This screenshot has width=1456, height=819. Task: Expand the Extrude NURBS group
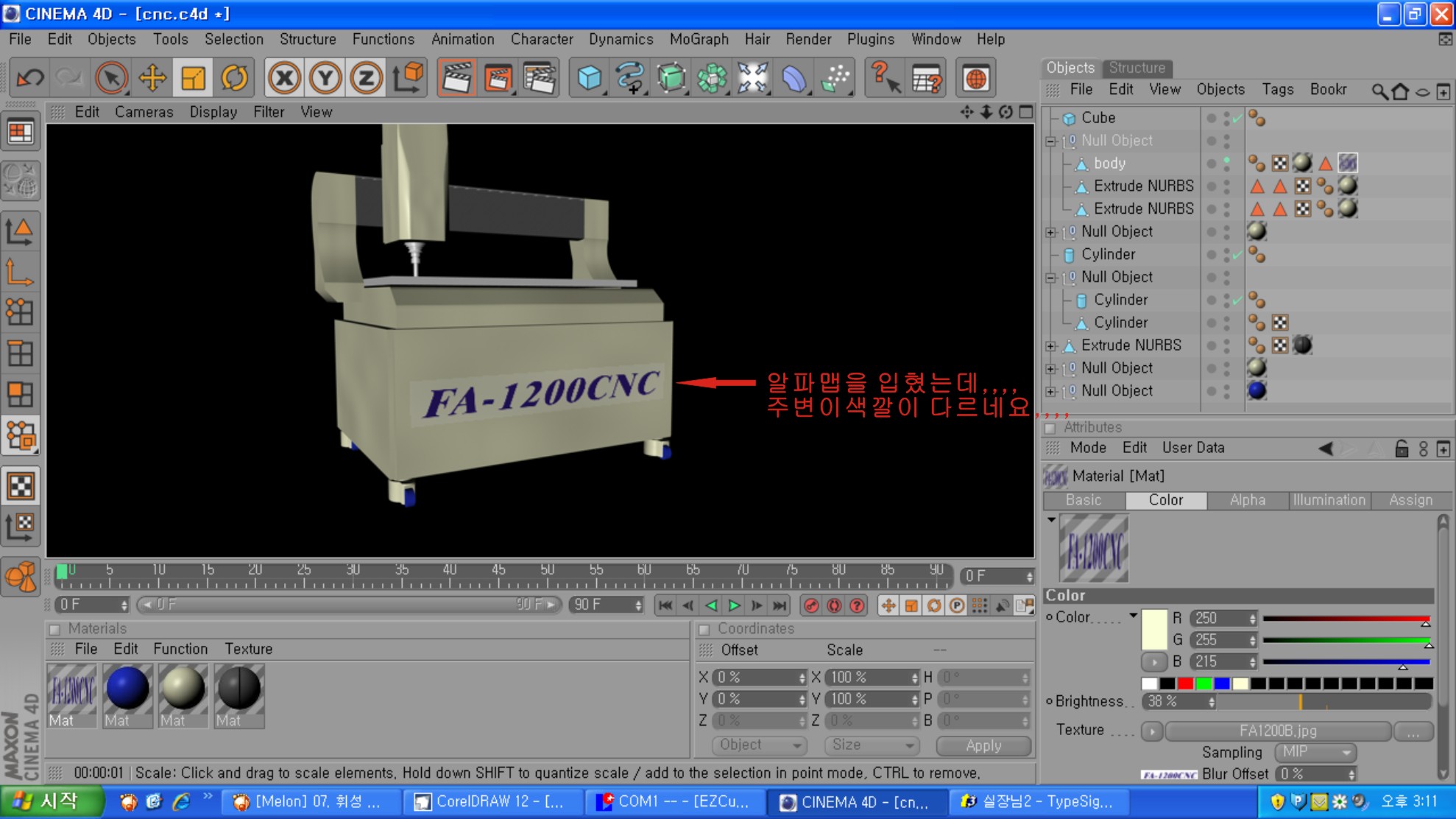pyautogui.click(x=1051, y=346)
